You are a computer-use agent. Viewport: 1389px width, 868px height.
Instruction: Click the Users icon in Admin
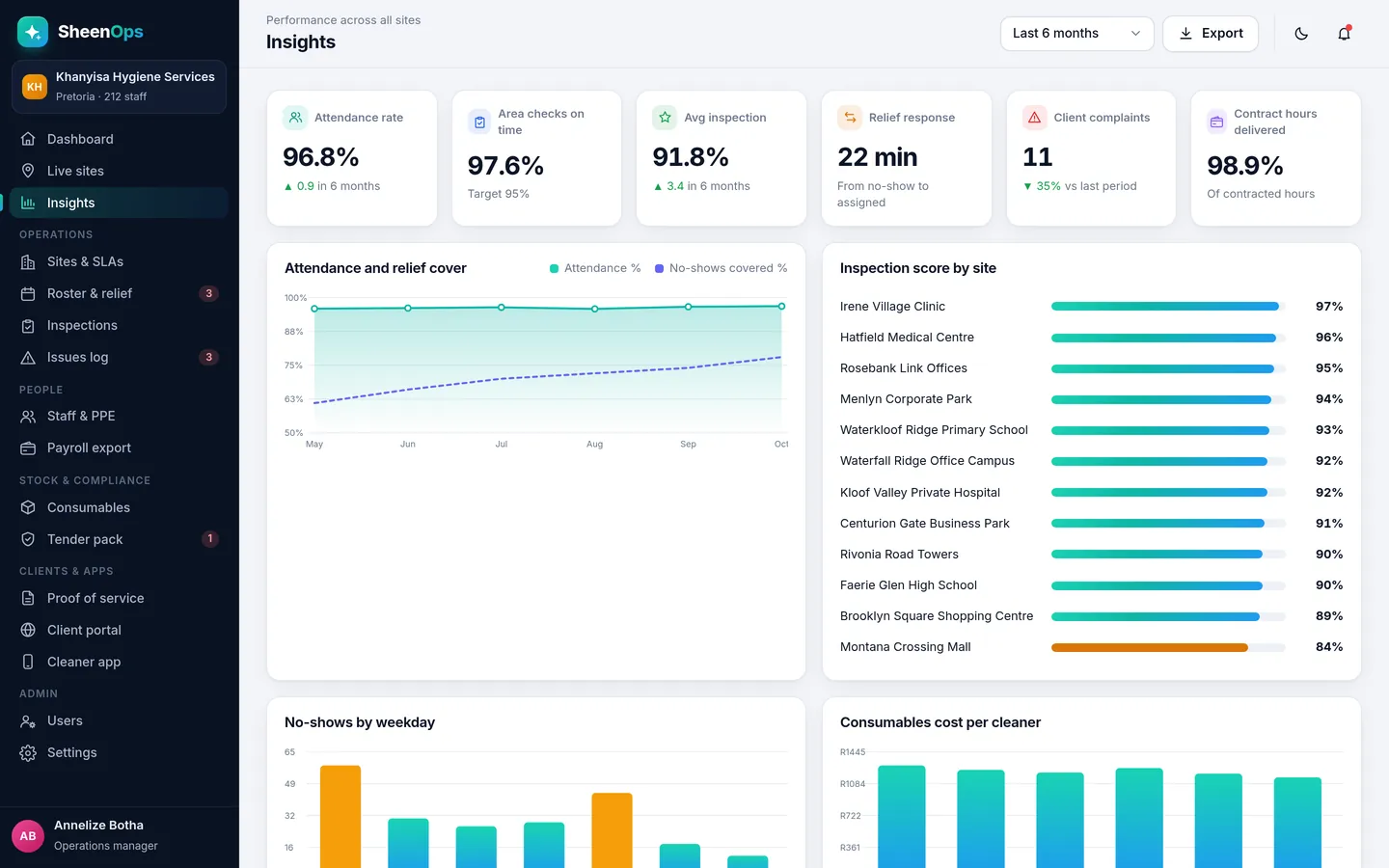point(28,720)
